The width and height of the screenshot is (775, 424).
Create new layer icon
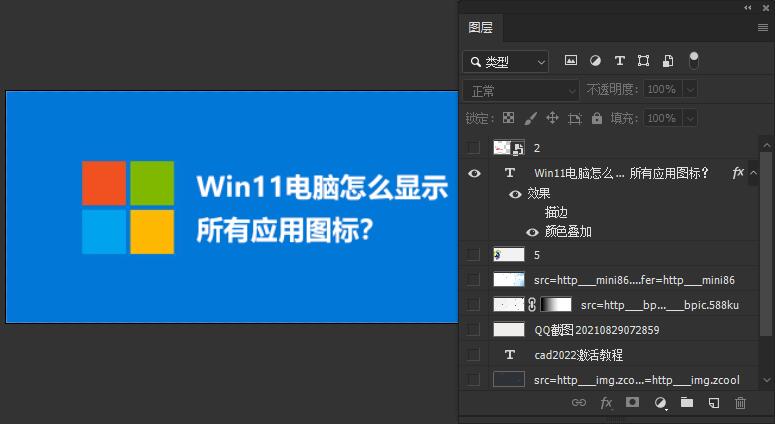coord(714,403)
